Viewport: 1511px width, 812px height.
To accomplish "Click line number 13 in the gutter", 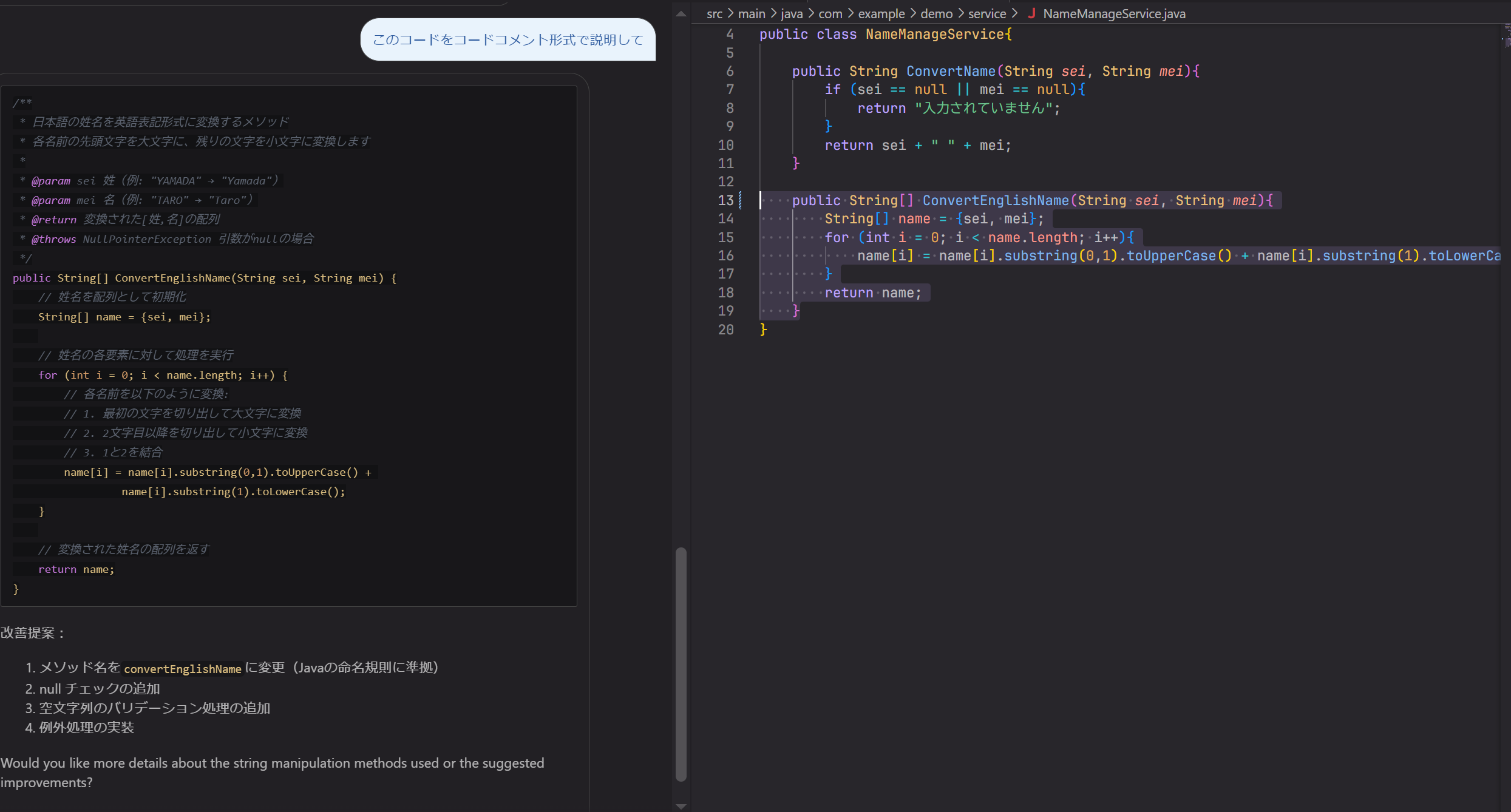I will point(726,200).
